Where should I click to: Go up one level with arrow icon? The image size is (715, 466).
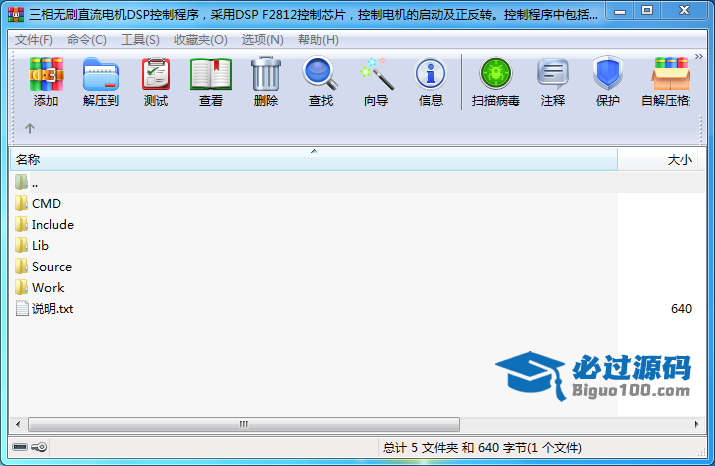point(30,129)
